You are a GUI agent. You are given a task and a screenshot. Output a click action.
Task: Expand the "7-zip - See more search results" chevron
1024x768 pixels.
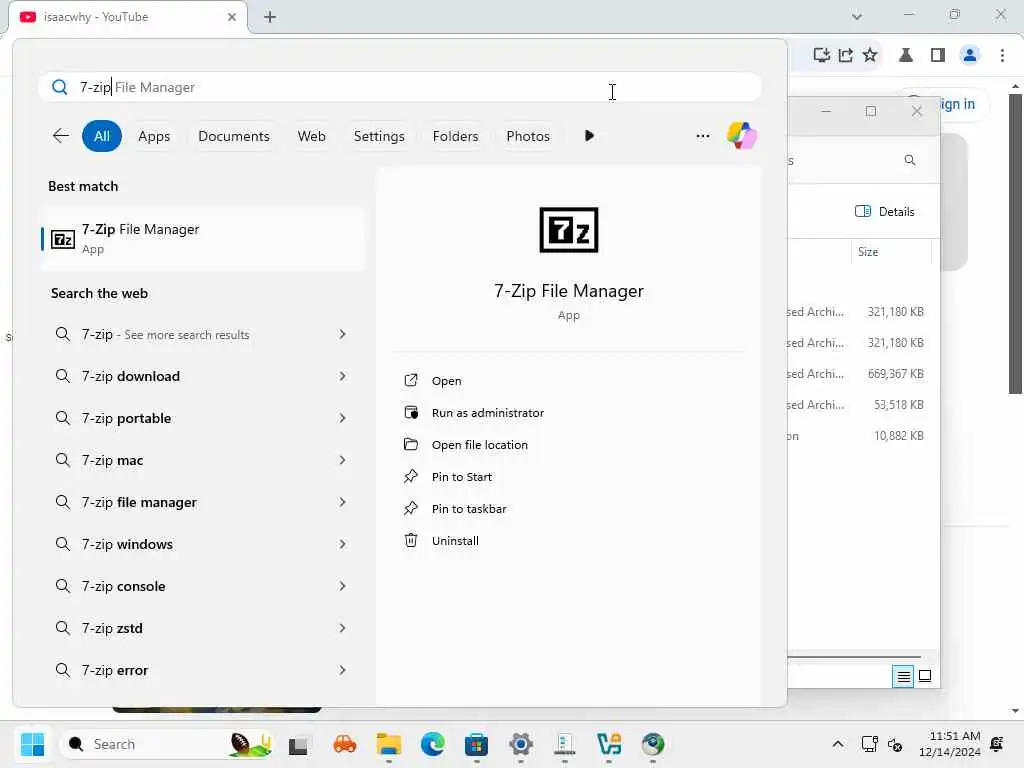pyautogui.click(x=342, y=334)
